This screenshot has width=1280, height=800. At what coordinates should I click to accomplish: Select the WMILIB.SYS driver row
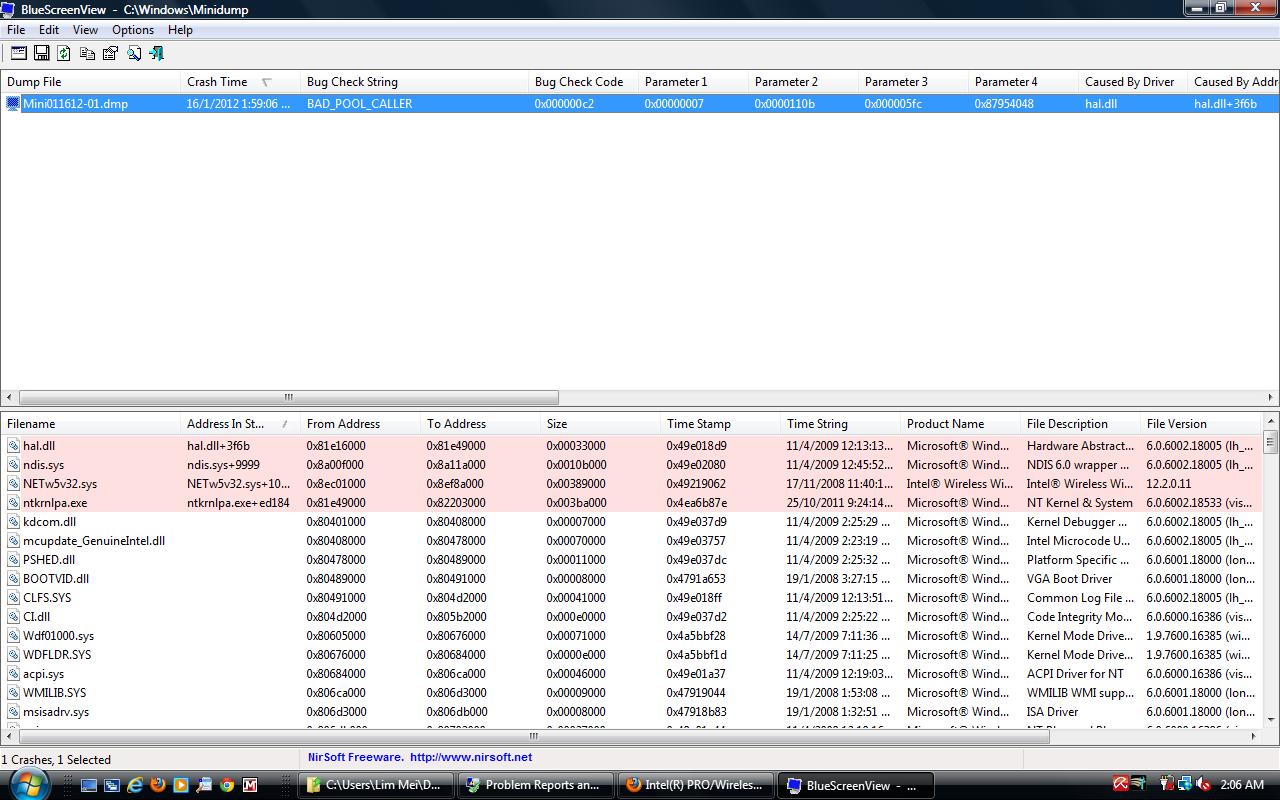(631, 693)
